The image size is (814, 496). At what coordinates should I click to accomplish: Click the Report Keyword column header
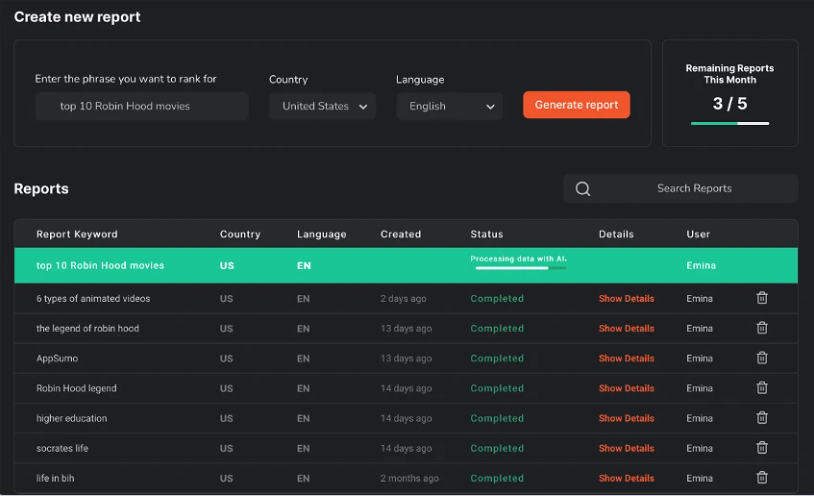[77, 234]
